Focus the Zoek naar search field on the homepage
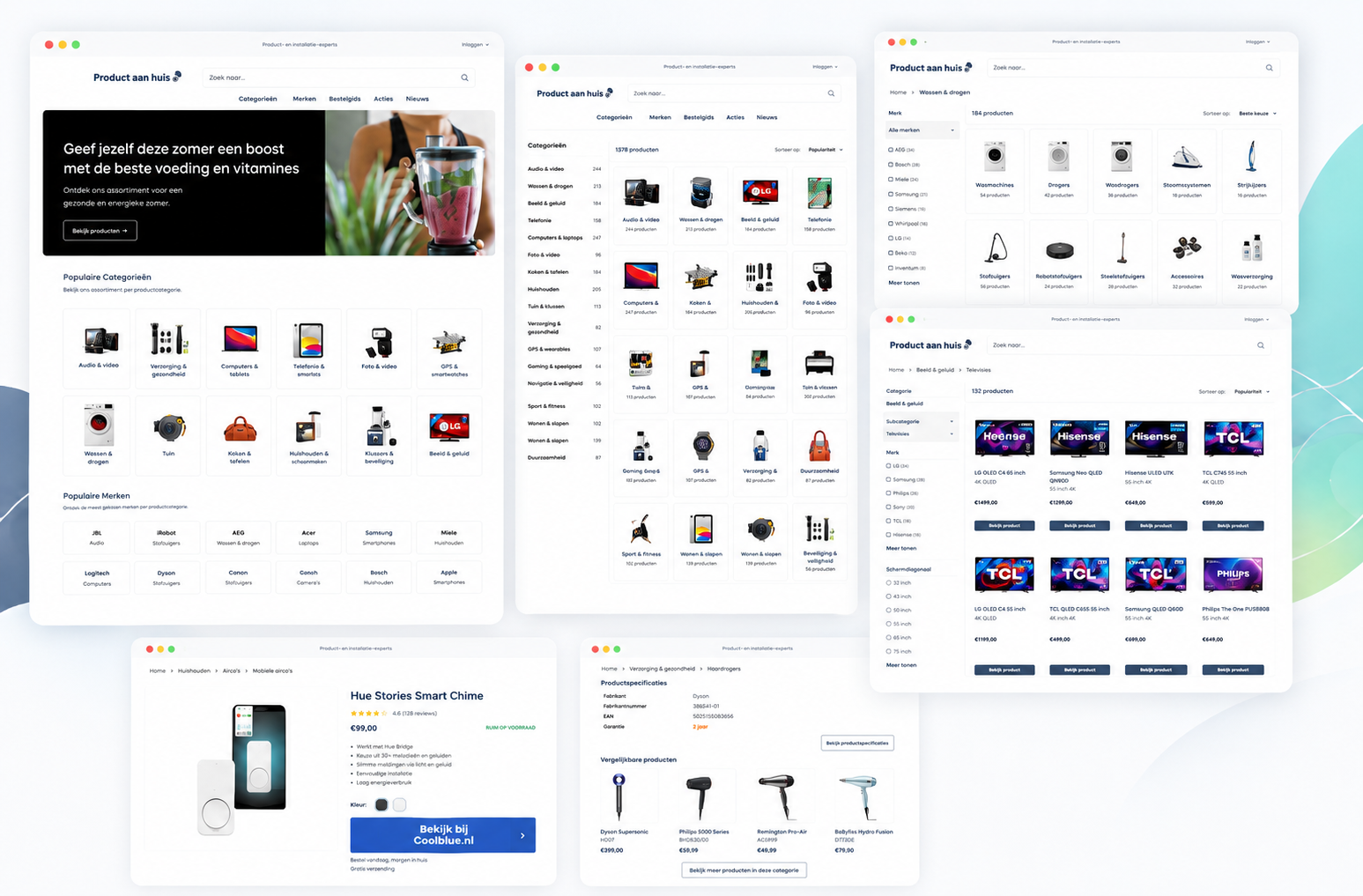 click(339, 78)
